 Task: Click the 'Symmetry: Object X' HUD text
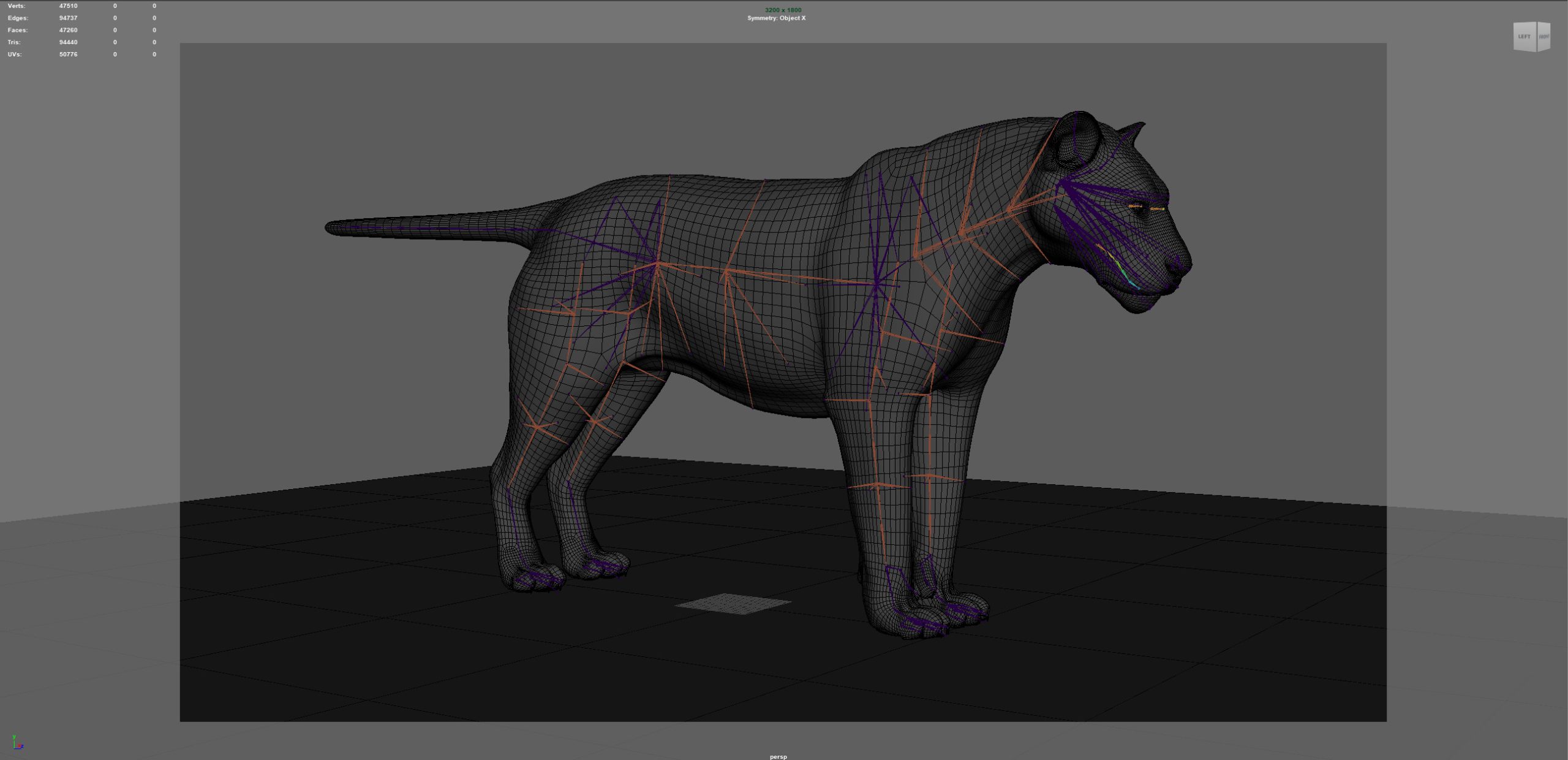coord(777,18)
